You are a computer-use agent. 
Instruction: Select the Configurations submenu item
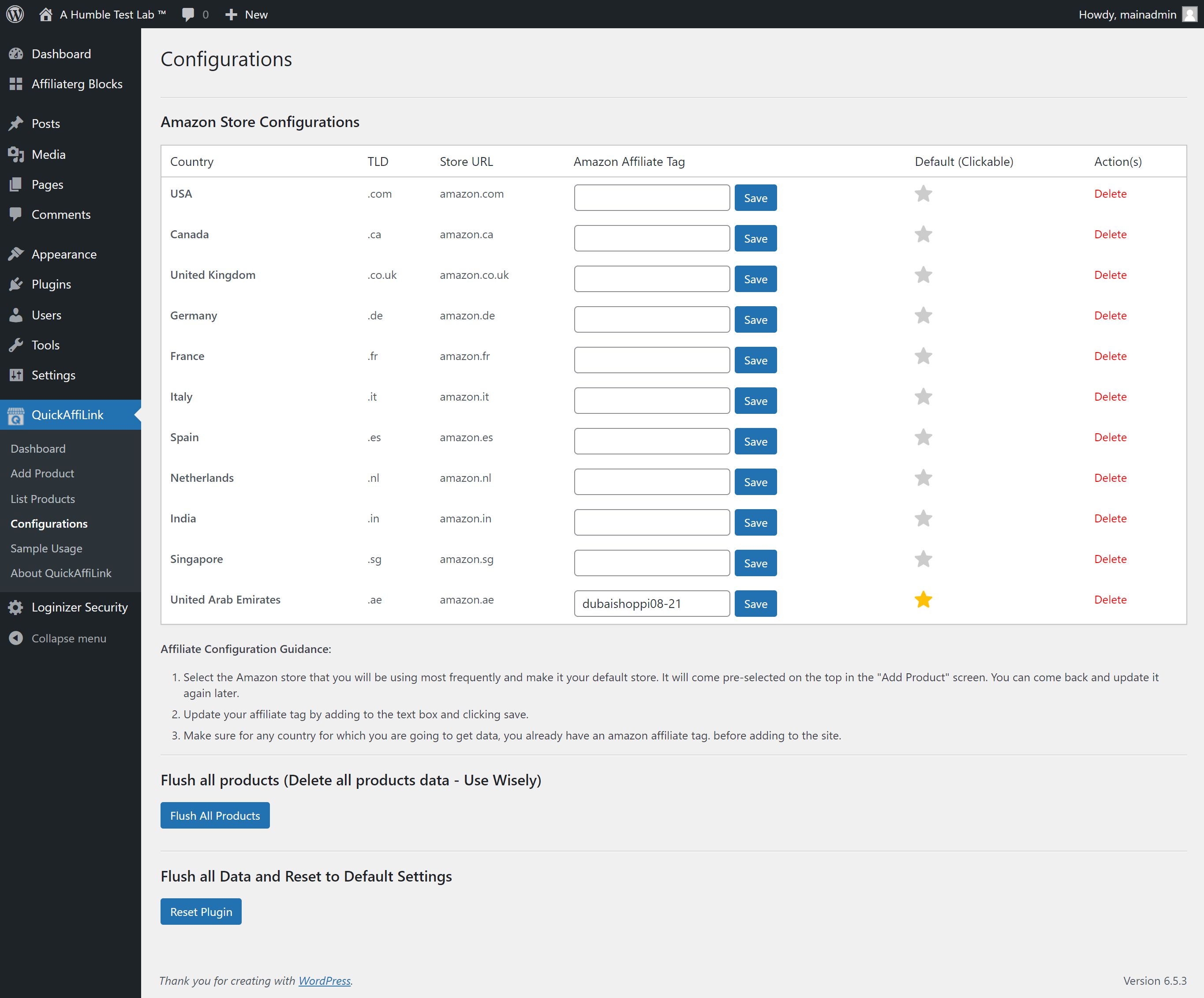pyautogui.click(x=49, y=524)
